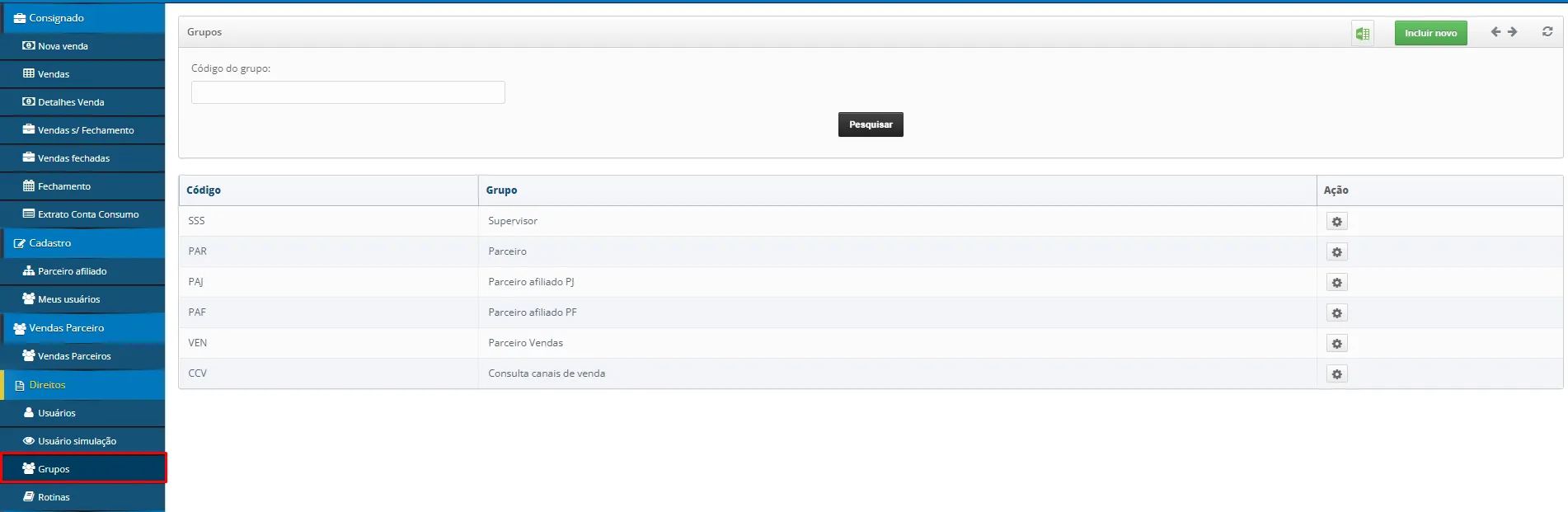Go back using the left arrow icon
The height and width of the screenshot is (512, 1568).
click(x=1495, y=32)
